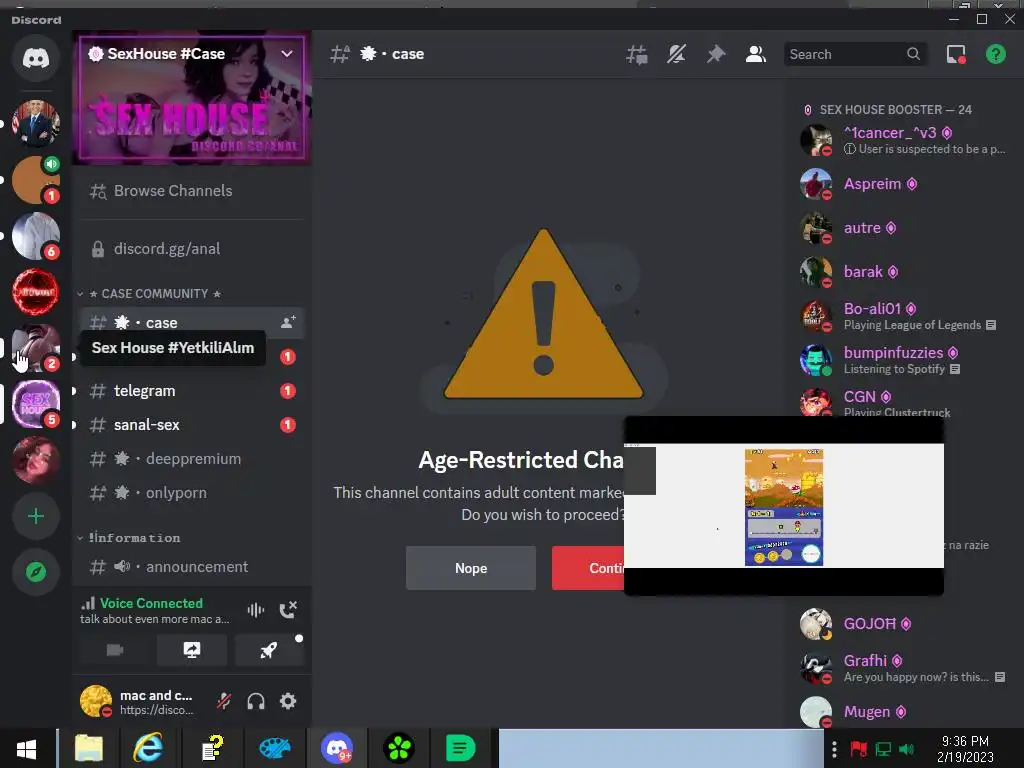The height and width of the screenshot is (768, 1024).
Task: Toggle member list icon
Action: (756, 54)
